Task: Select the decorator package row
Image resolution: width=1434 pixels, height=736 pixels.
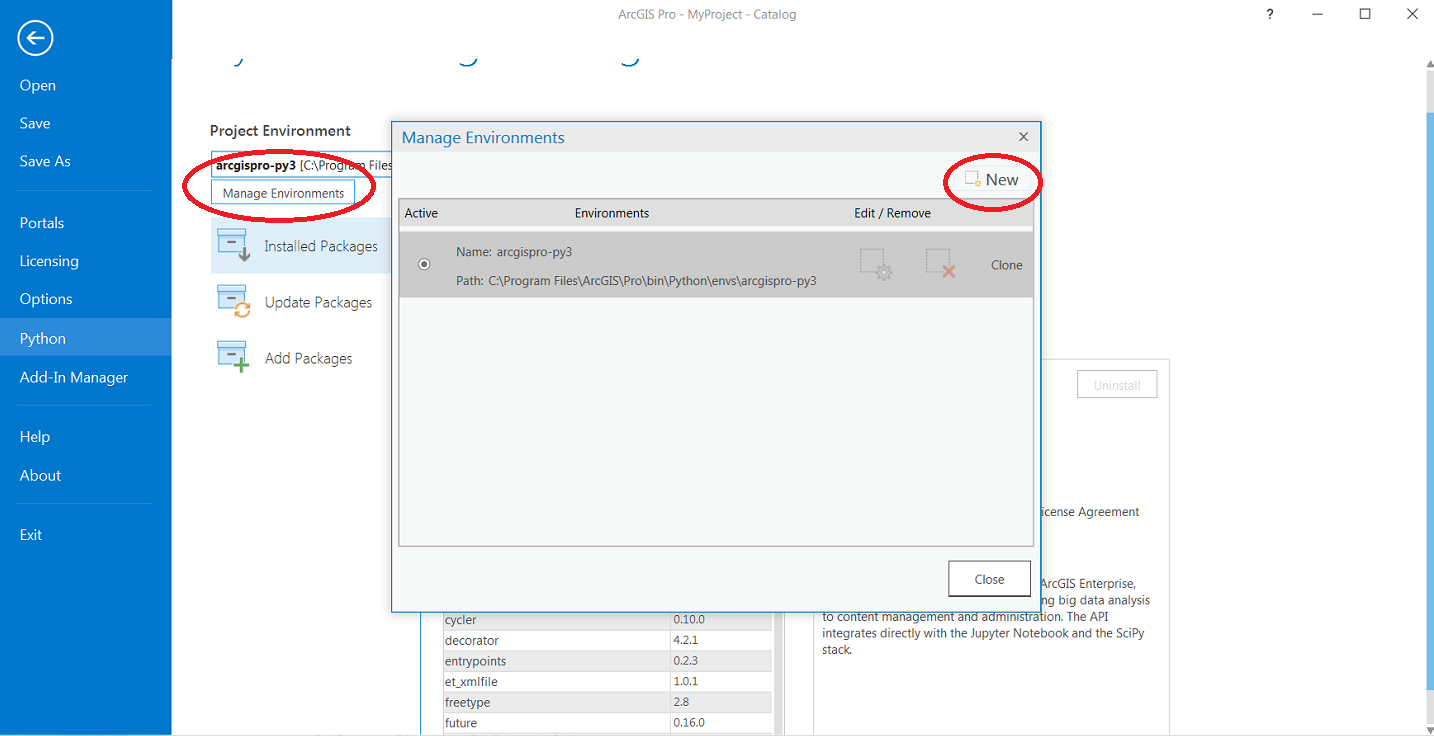Action: pyautogui.click(x=608, y=640)
